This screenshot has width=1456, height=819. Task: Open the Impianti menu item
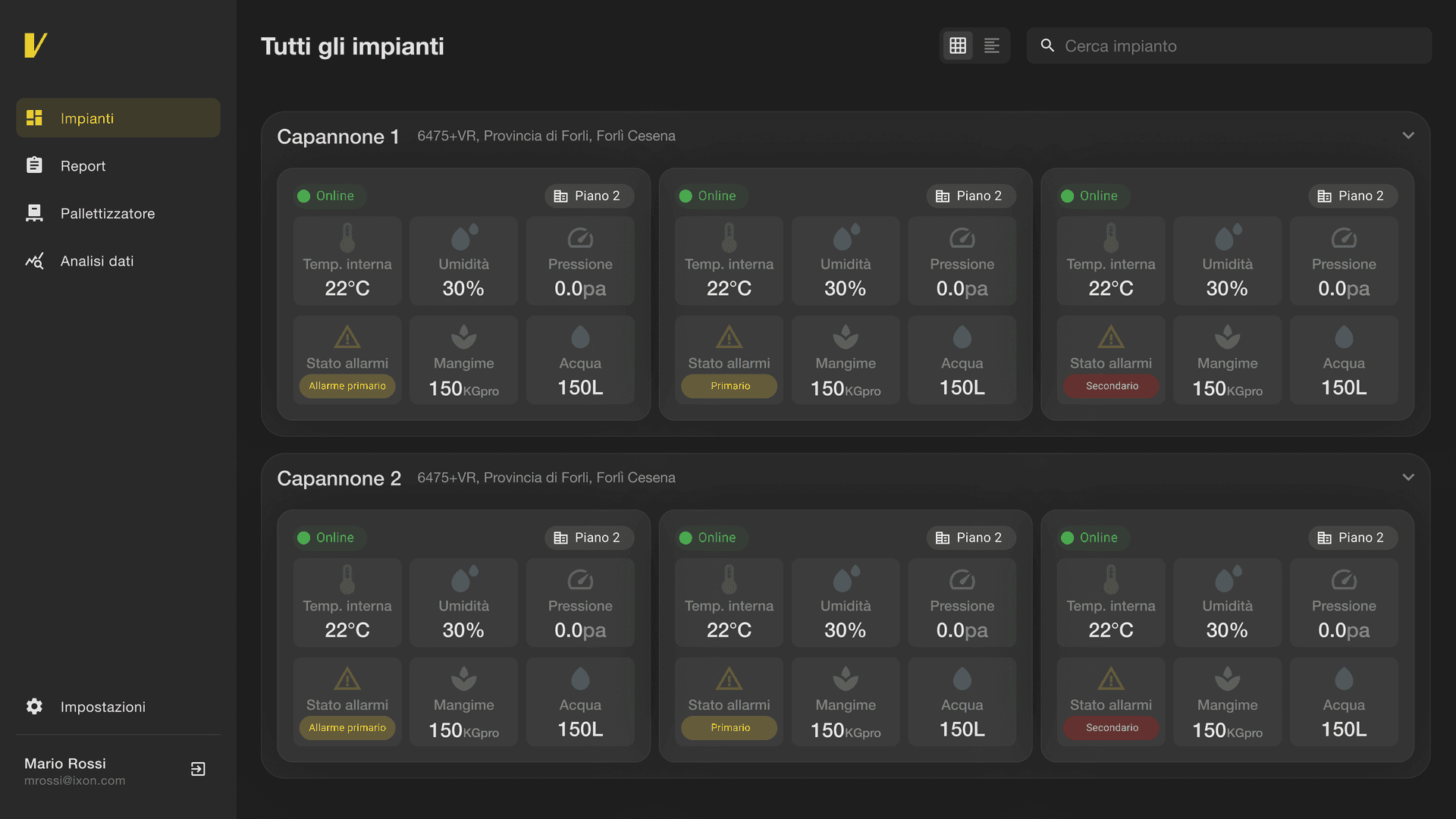click(x=118, y=118)
